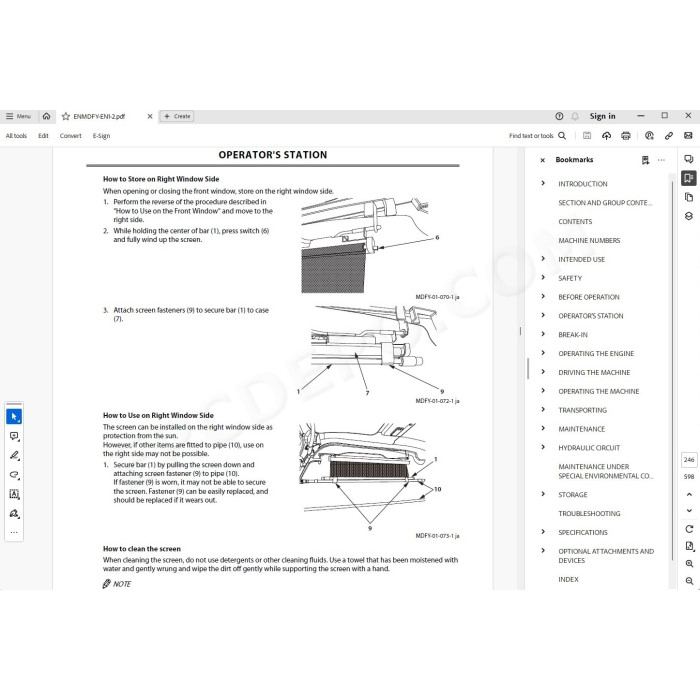The image size is (700, 700).
Task: Click the rotate page icon
Action: coord(689,529)
